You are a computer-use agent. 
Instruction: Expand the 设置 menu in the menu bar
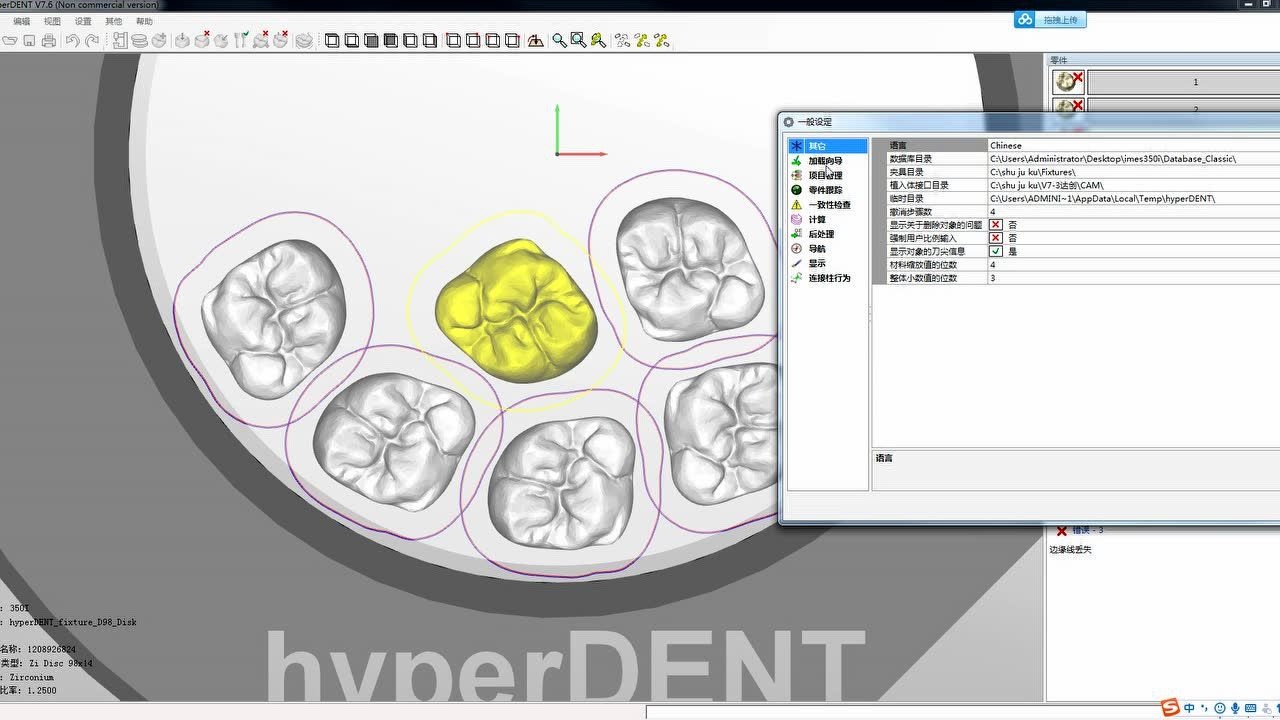point(84,20)
